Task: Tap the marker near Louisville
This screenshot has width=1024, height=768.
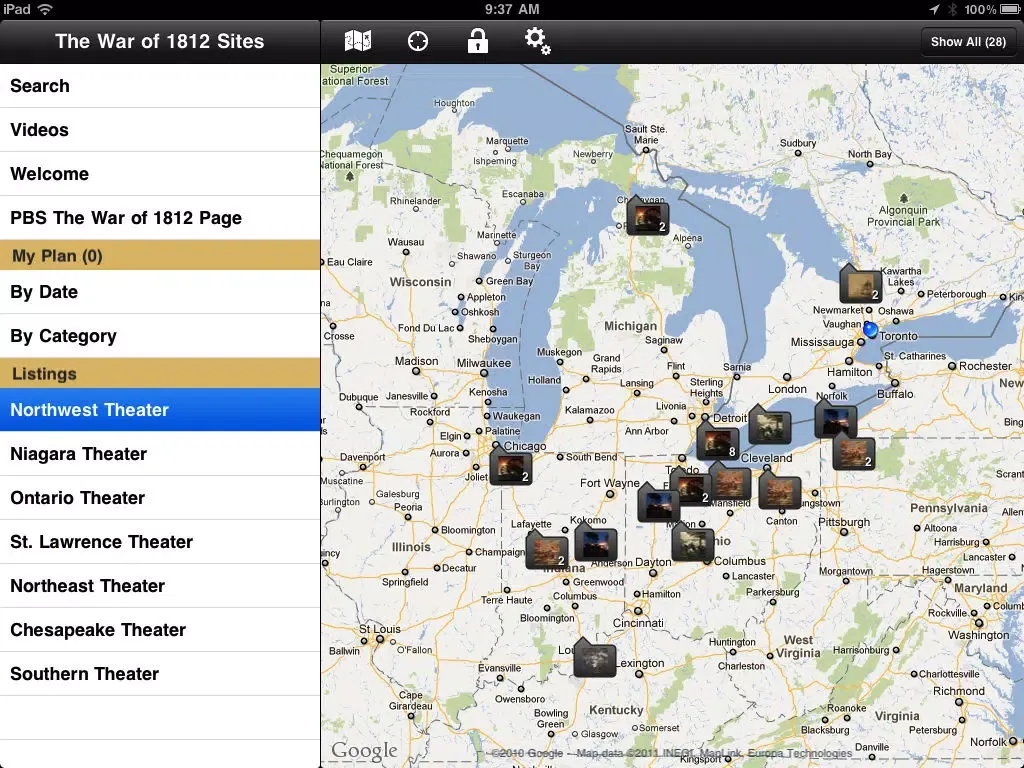Action: [x=594, y=658]
